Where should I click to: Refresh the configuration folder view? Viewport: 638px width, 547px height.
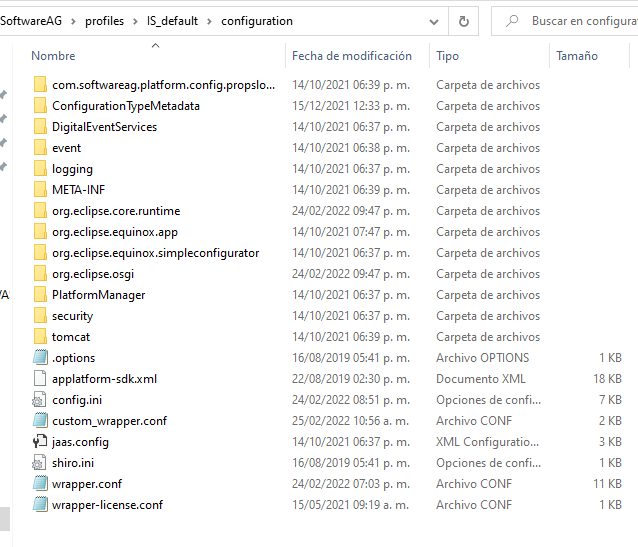463,21
